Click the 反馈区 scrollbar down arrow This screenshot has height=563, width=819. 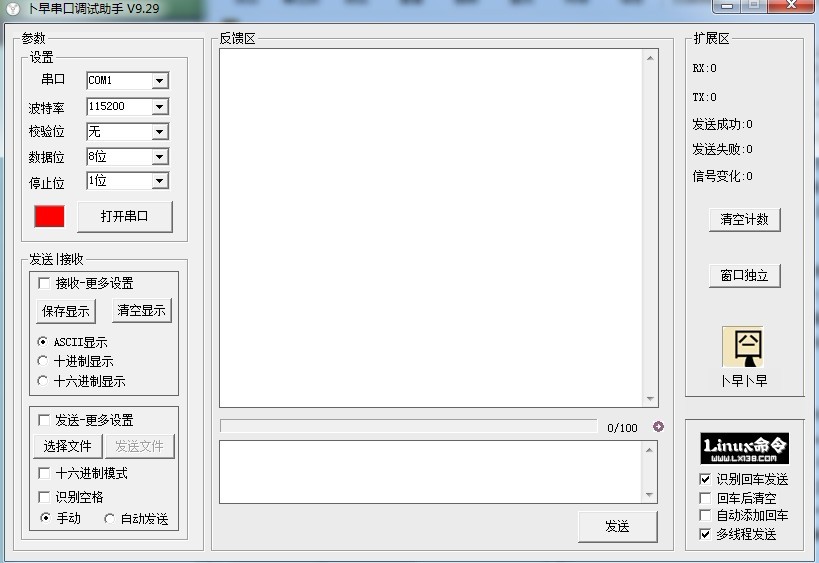[651, 399]
